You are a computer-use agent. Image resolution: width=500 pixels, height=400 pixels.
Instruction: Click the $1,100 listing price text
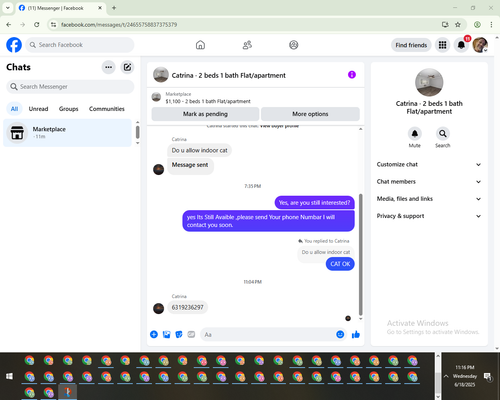[x=173, y=101]
